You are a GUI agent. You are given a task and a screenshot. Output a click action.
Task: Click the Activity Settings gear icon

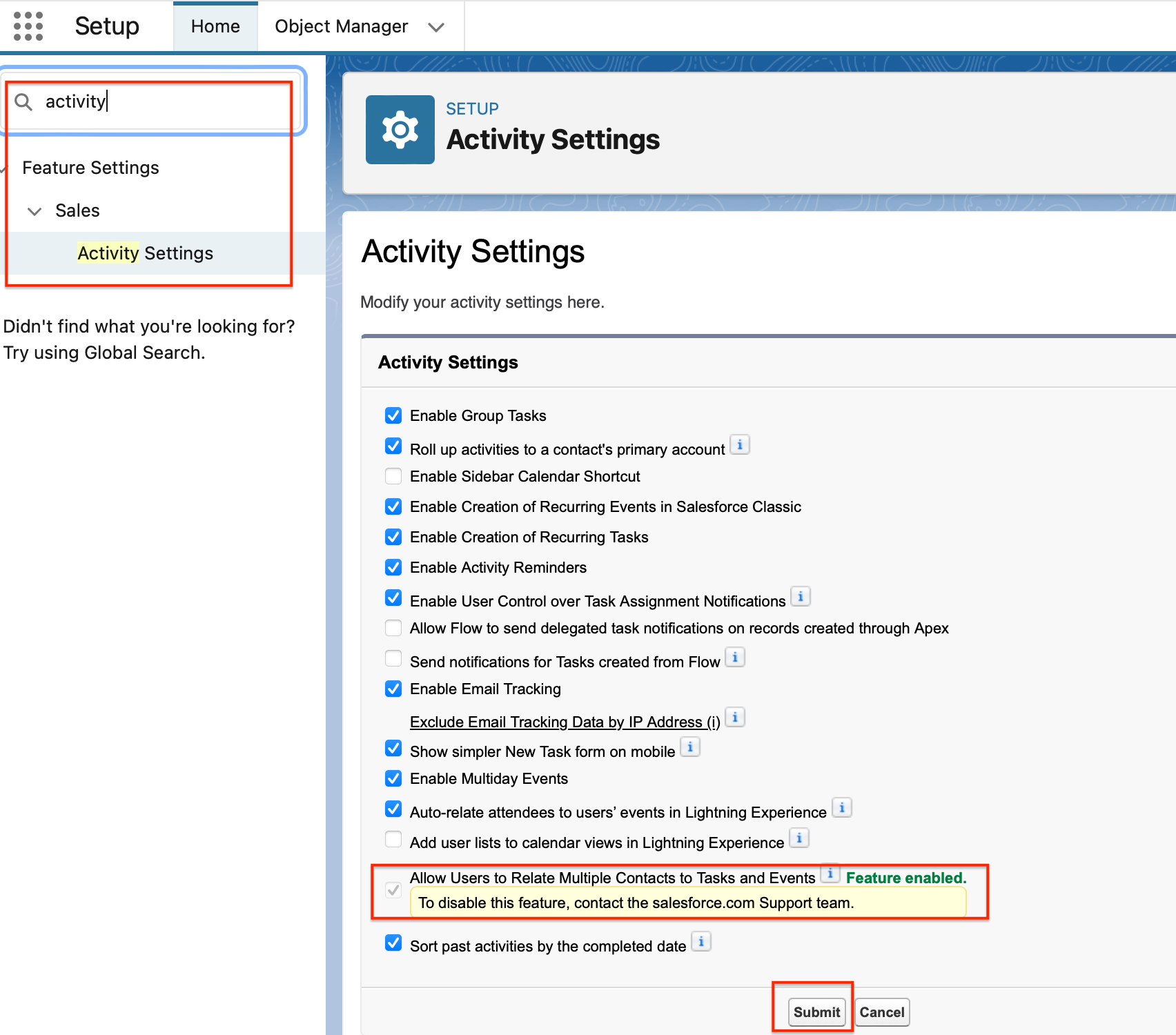click(x=400, y=129)
